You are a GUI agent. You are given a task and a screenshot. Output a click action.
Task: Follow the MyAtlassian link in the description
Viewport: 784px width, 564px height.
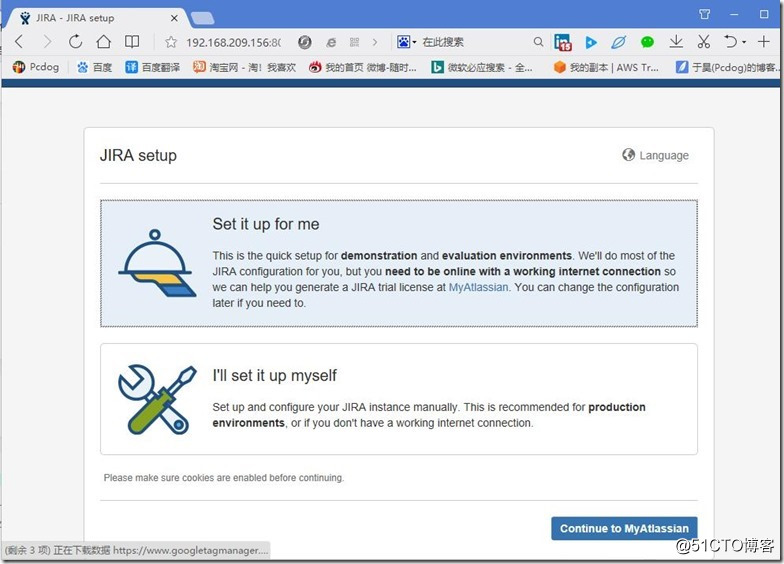pos(478,287)
